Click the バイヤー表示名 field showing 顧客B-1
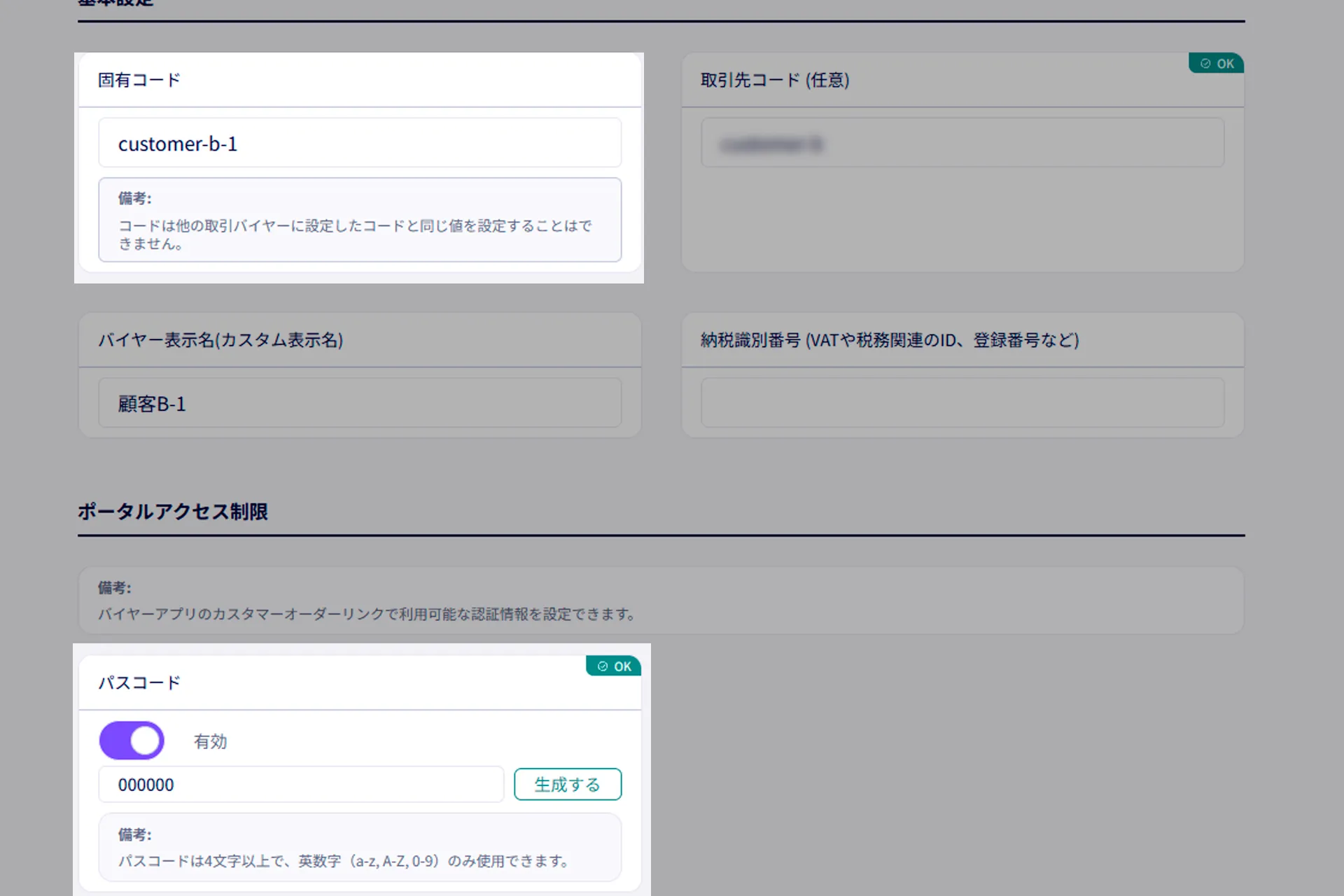The height and width of the screenshot is (896, 1344). tap(360, 403)
